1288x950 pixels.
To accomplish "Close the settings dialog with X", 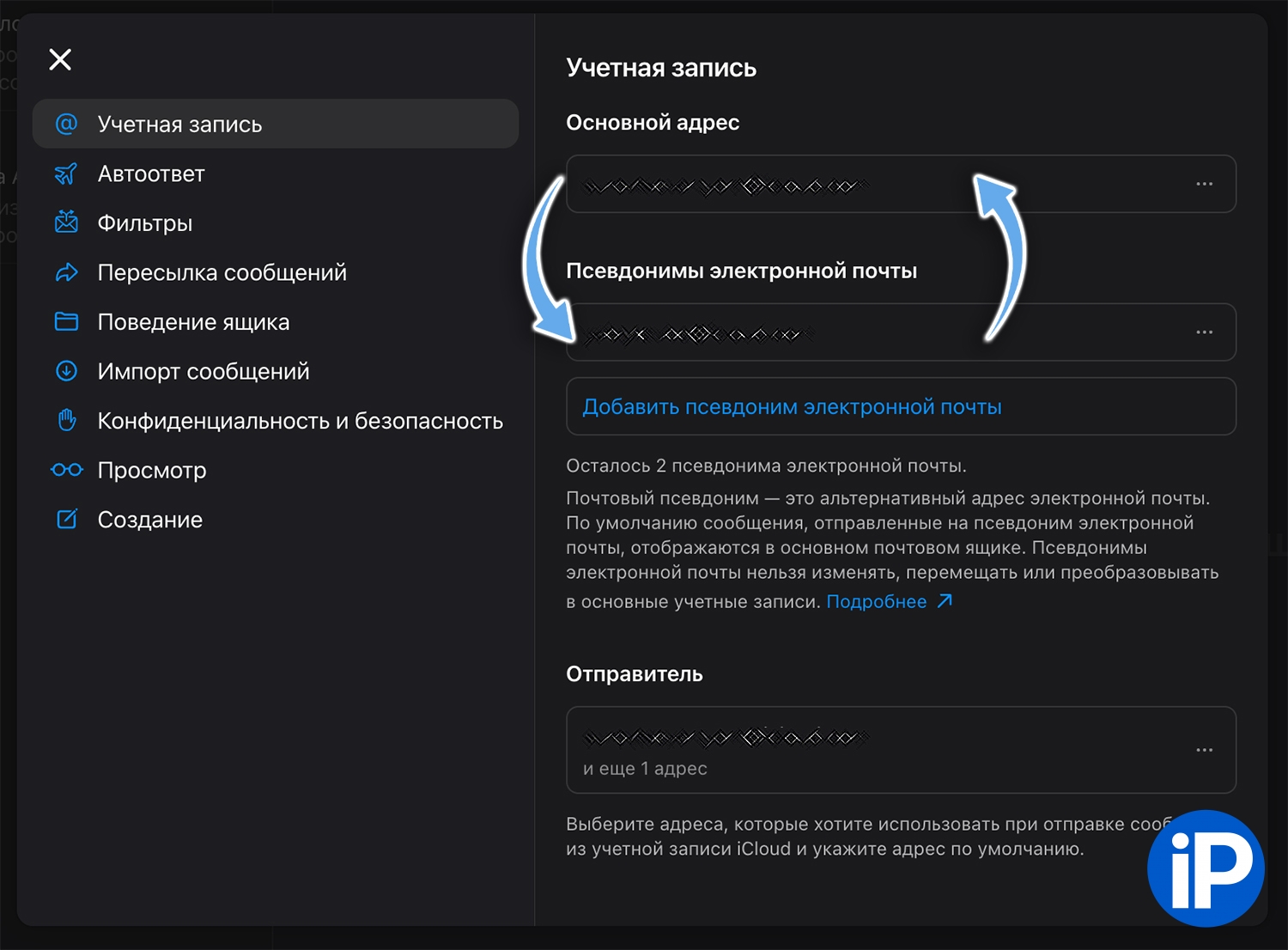I will (60, 59).
